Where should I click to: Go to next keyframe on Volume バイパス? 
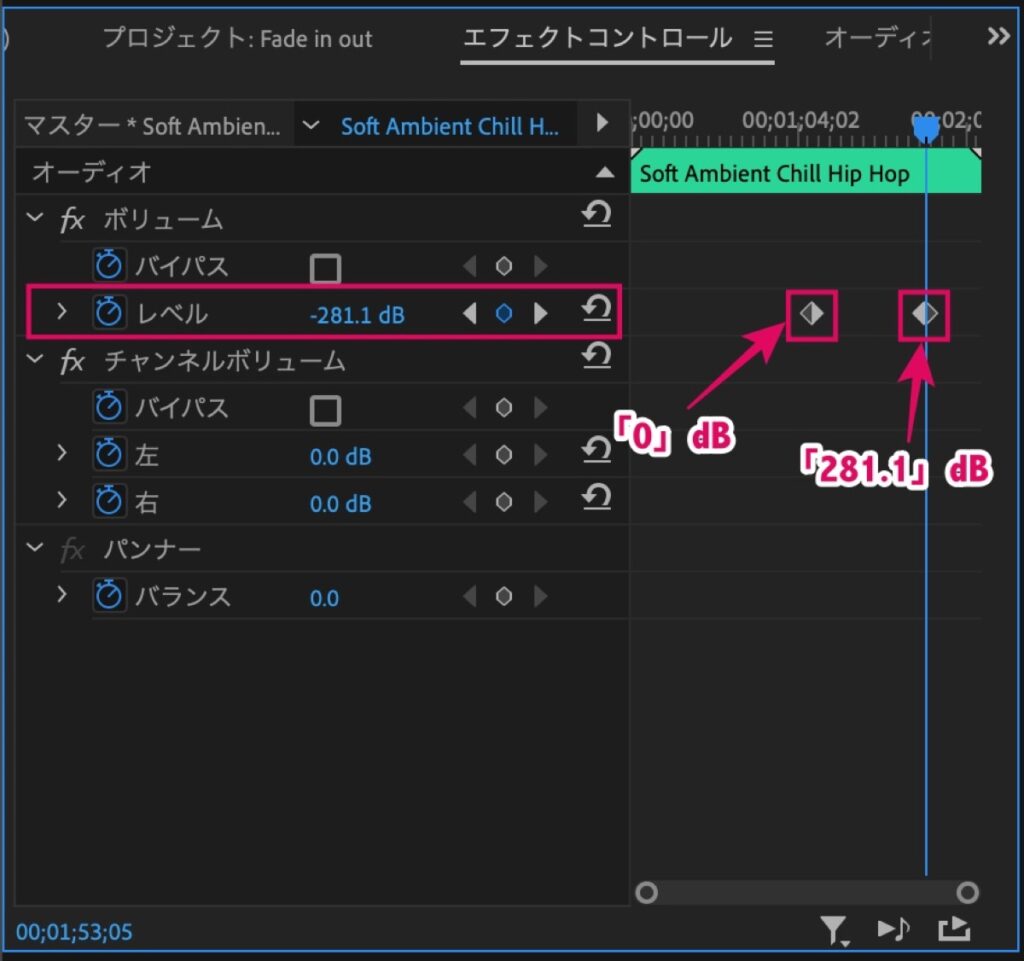coord(540,266)
